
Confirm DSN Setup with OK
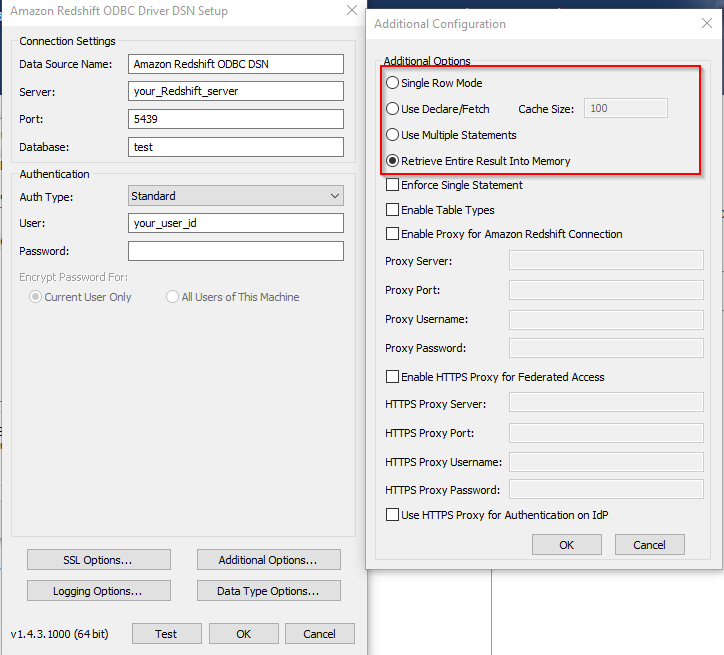click(x=244, y=633)
